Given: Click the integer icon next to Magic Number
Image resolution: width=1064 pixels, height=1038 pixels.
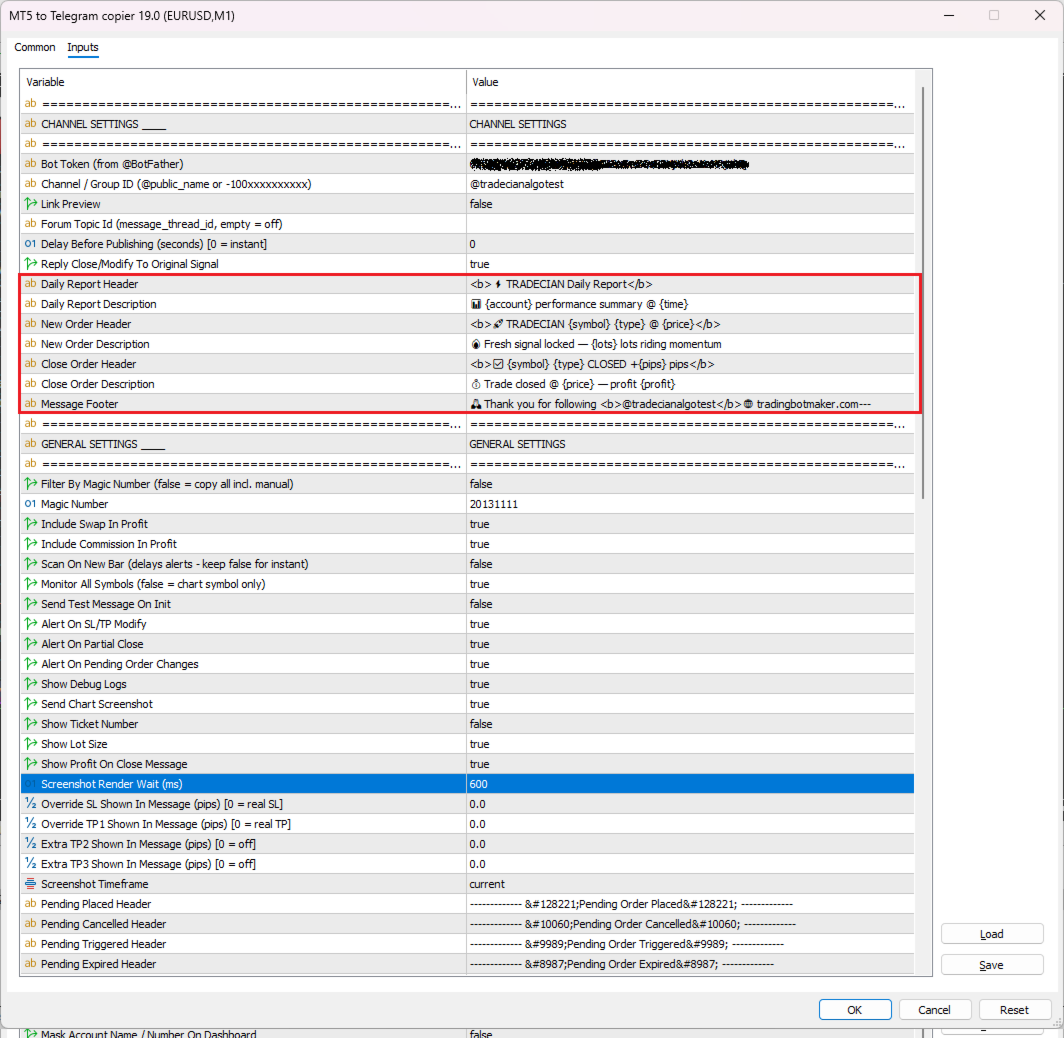Looking at the screenshot, I should (31, 503).
